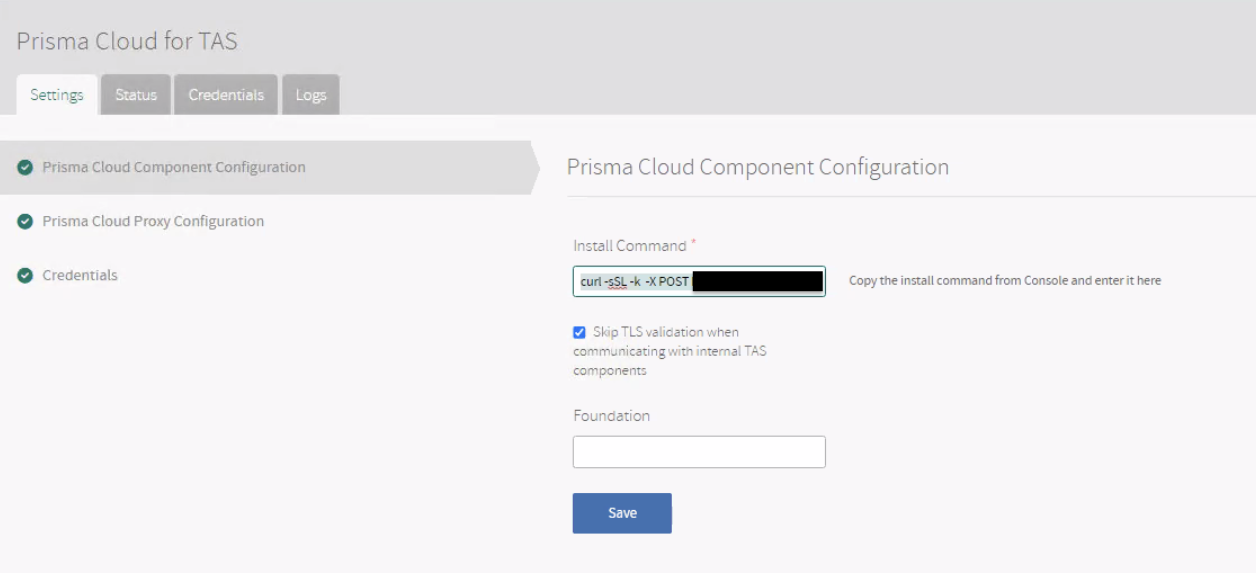Click the green checkmark icon beside Component Configuration
Image resolution: width=1256 pixels, height=573 pixels.
(25, 168)
